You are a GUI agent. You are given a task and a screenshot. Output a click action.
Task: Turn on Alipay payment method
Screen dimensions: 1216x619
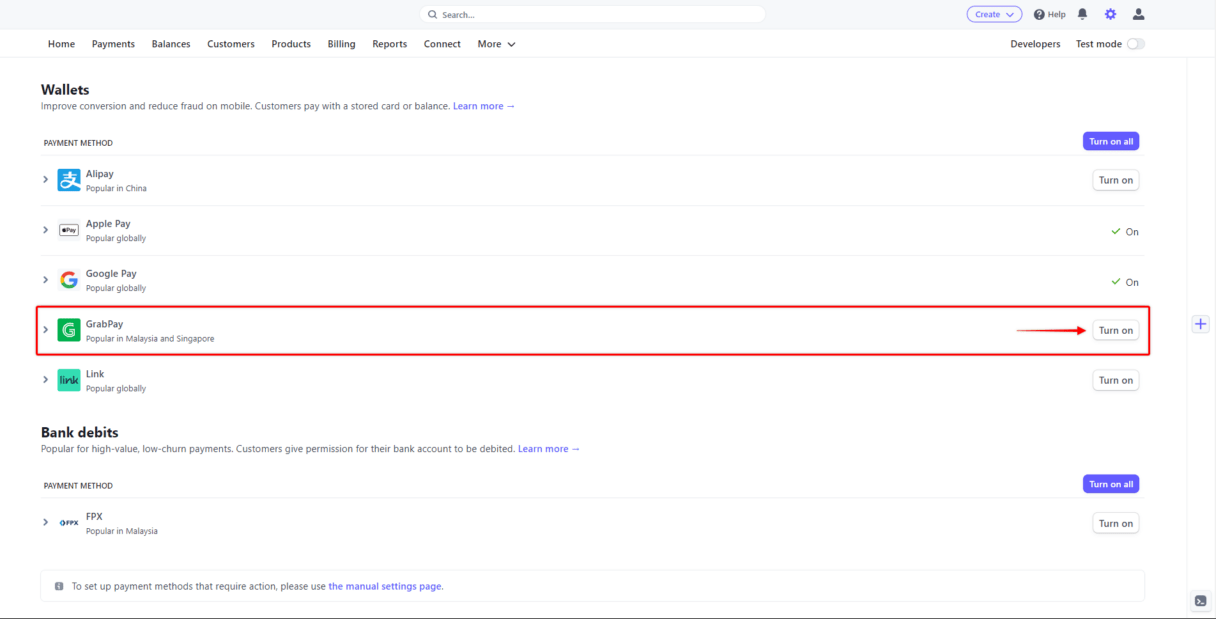(1115, 180)
